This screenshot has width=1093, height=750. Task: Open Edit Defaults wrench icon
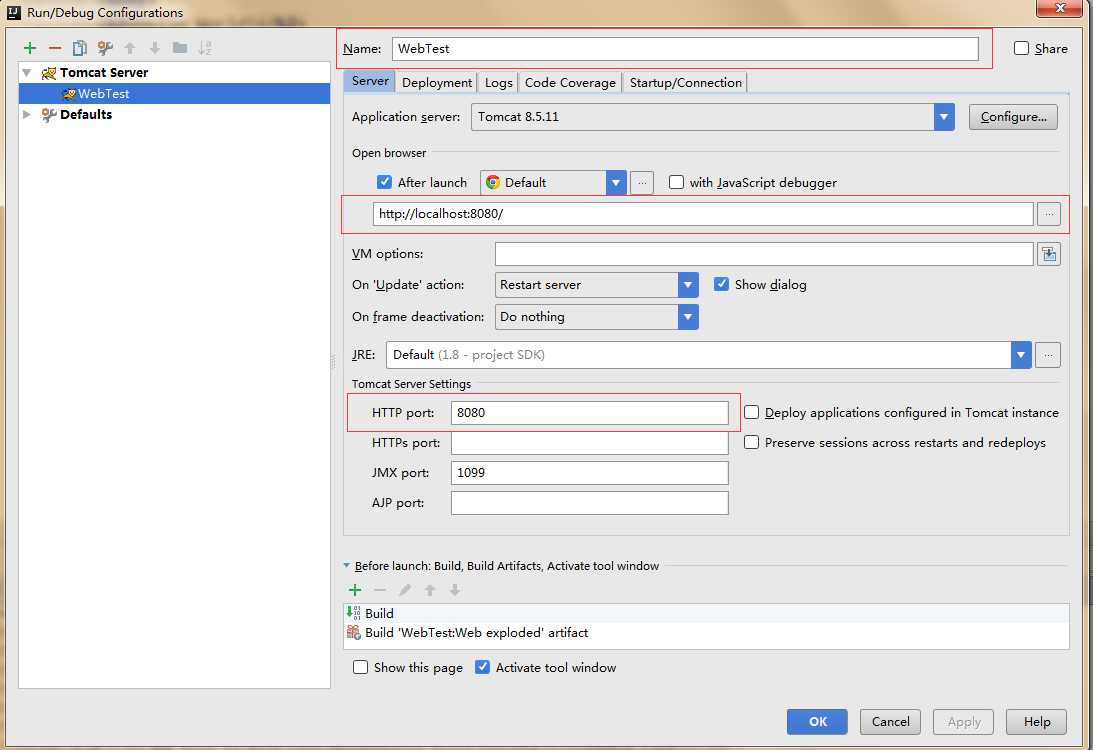pos(105,48)
